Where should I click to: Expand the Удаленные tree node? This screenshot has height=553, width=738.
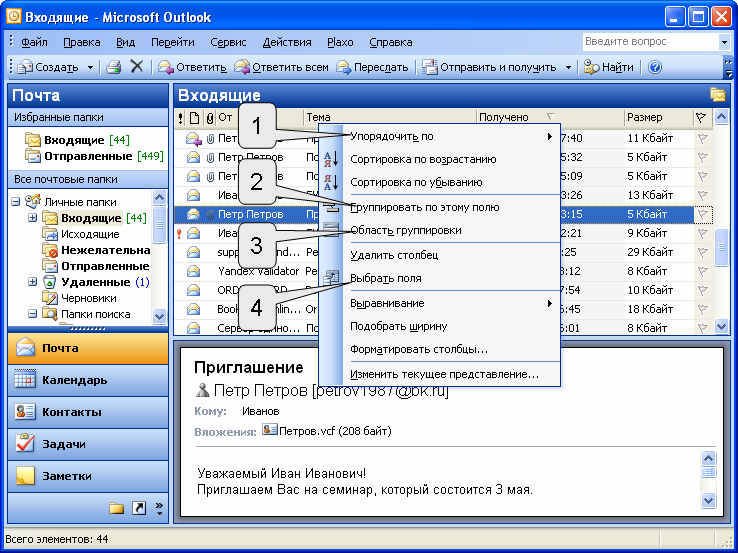[x=32, y=281]
